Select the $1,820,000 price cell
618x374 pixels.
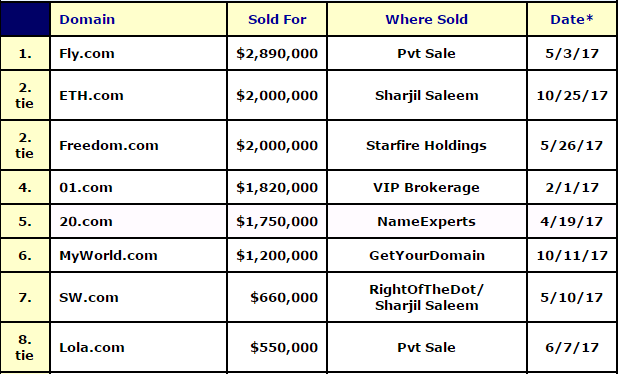pos(277,187)
